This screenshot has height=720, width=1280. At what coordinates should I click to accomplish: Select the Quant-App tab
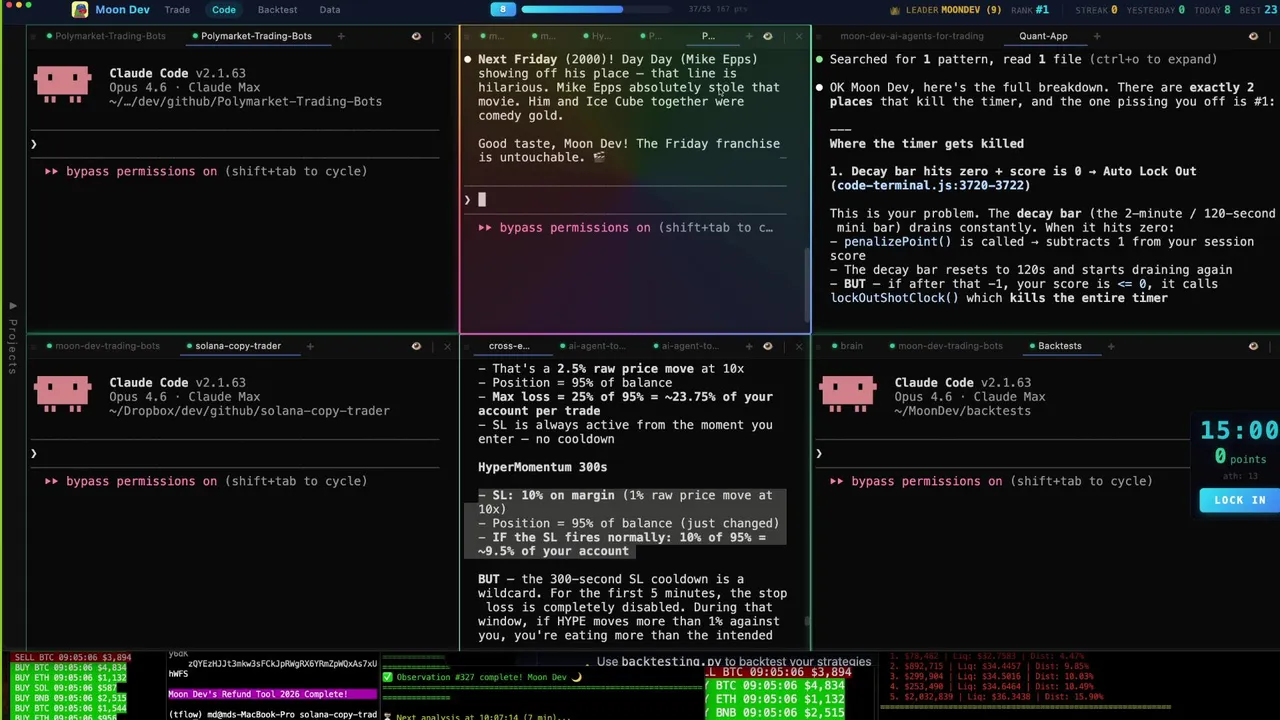pos(1043,36)
